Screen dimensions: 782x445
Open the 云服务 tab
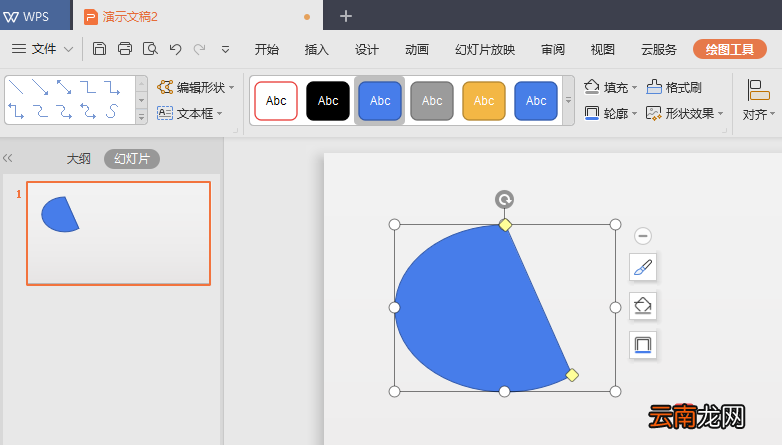tap(659, 49)
